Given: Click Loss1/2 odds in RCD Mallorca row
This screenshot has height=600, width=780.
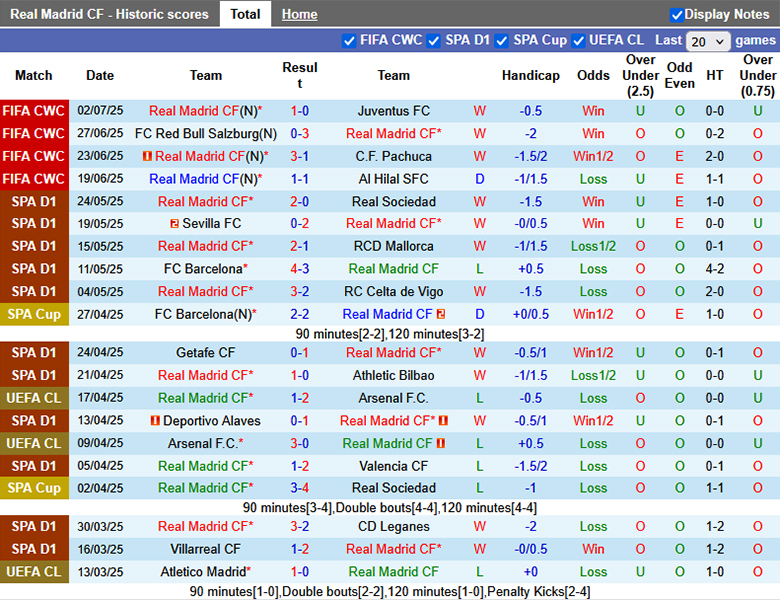Looking at the screenshot, I should (593, 246).
